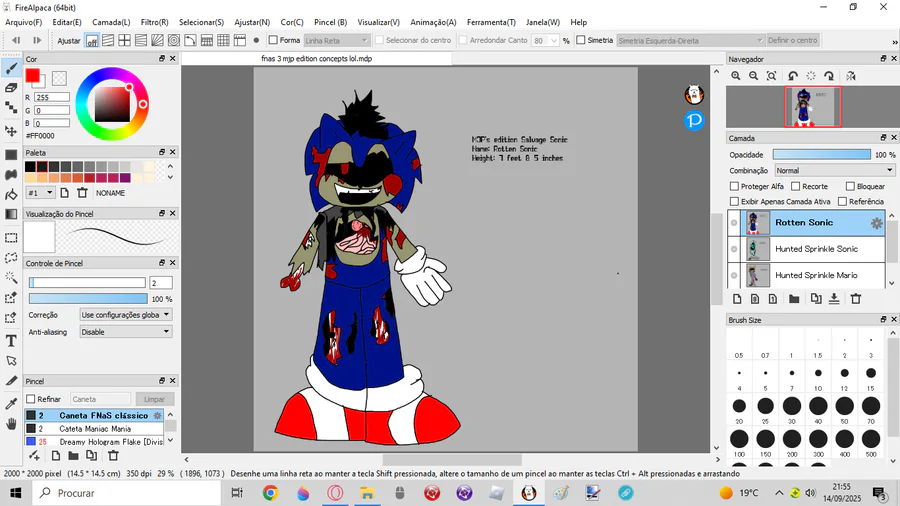Open Caneta FNaS clássico brush settings gear
Image resolution: width=900 pixels, height=506 pixels.
157,415
